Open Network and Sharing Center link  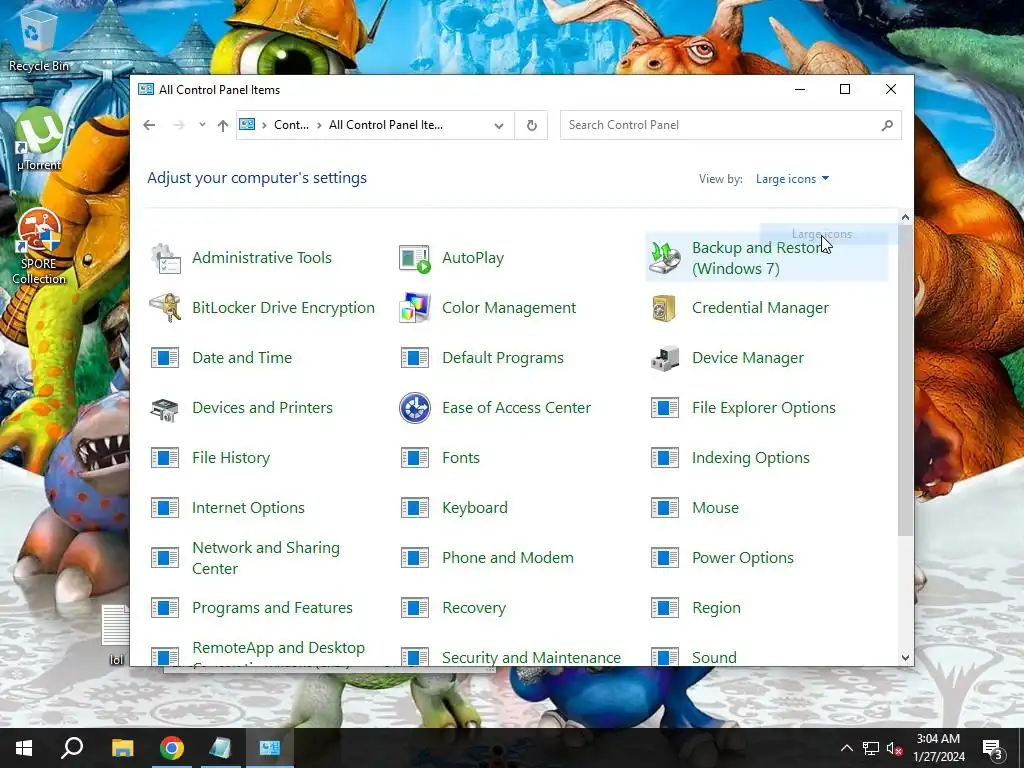tap(266, 558)
